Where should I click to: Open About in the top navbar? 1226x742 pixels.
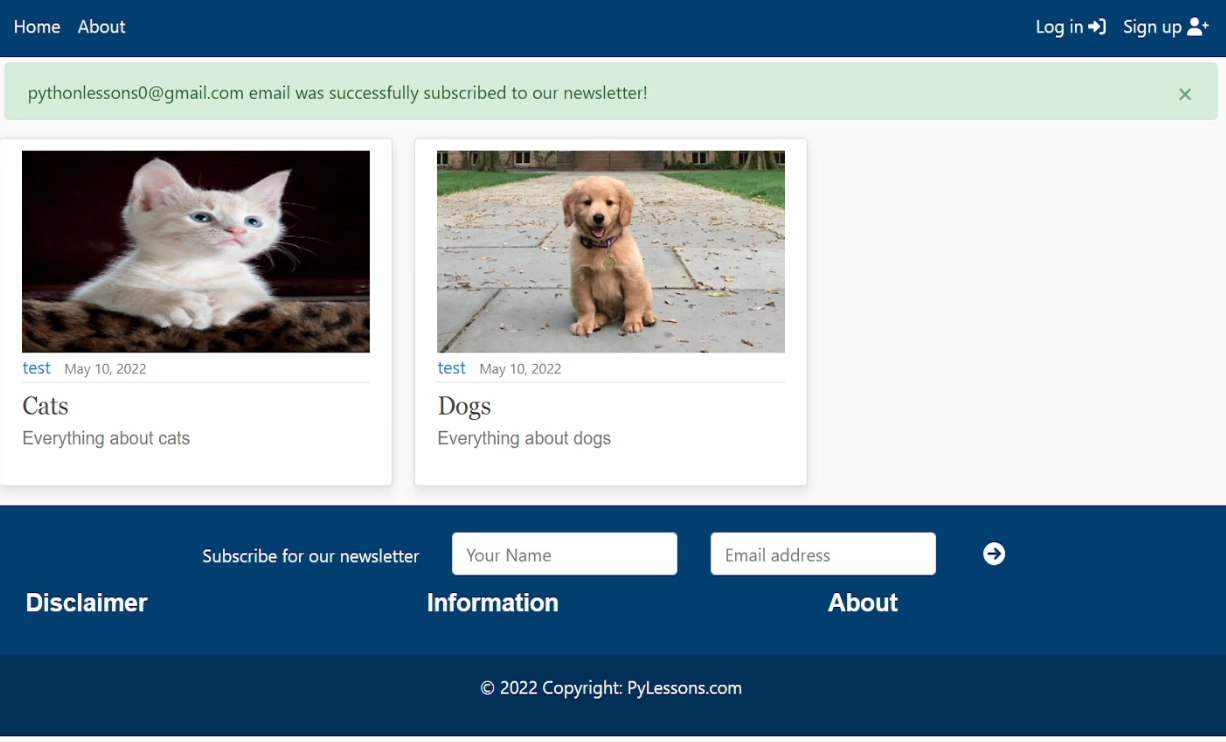click(101, 27)
